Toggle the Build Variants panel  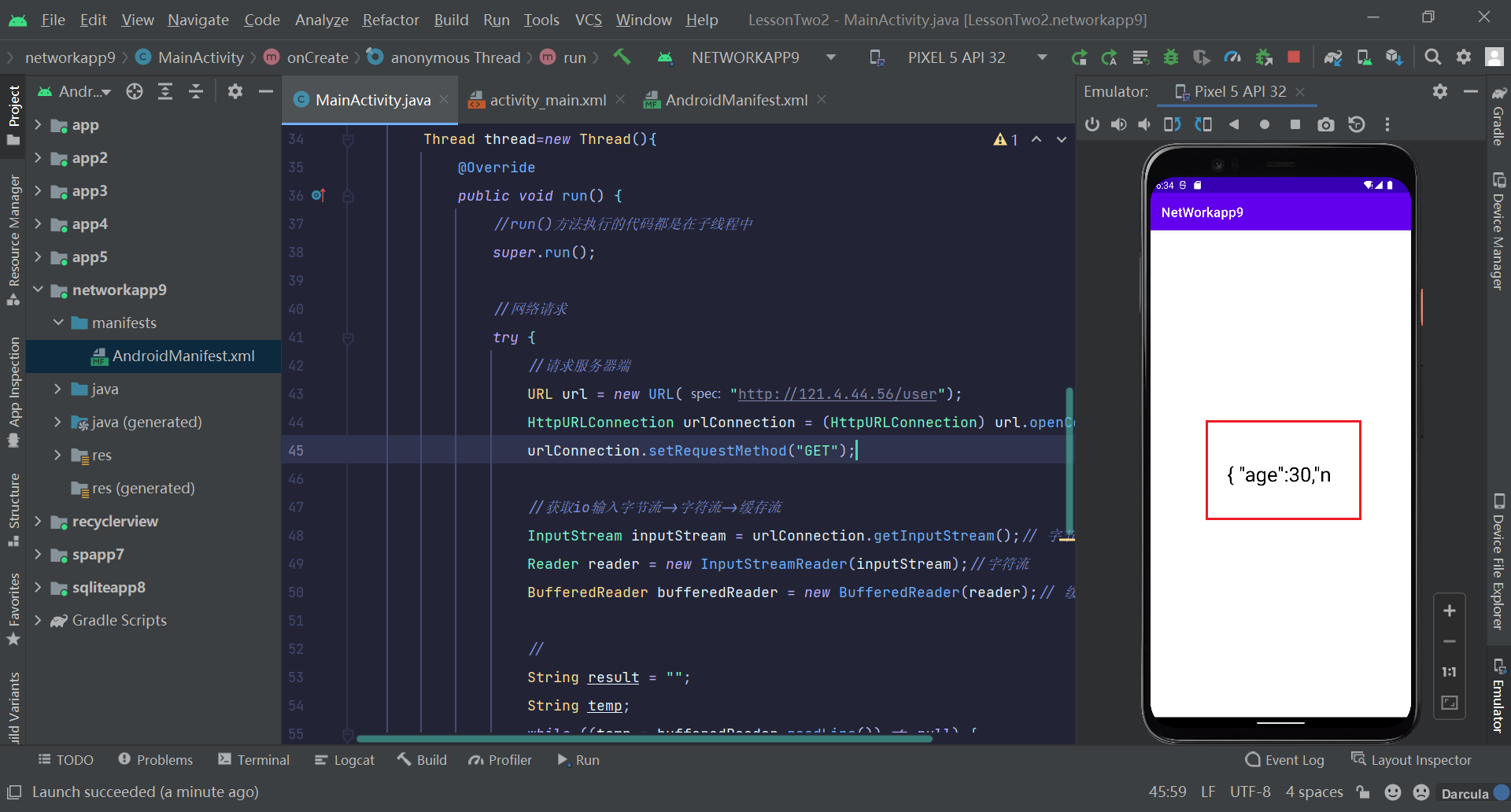pyautogui.click(x=13, y=704)
